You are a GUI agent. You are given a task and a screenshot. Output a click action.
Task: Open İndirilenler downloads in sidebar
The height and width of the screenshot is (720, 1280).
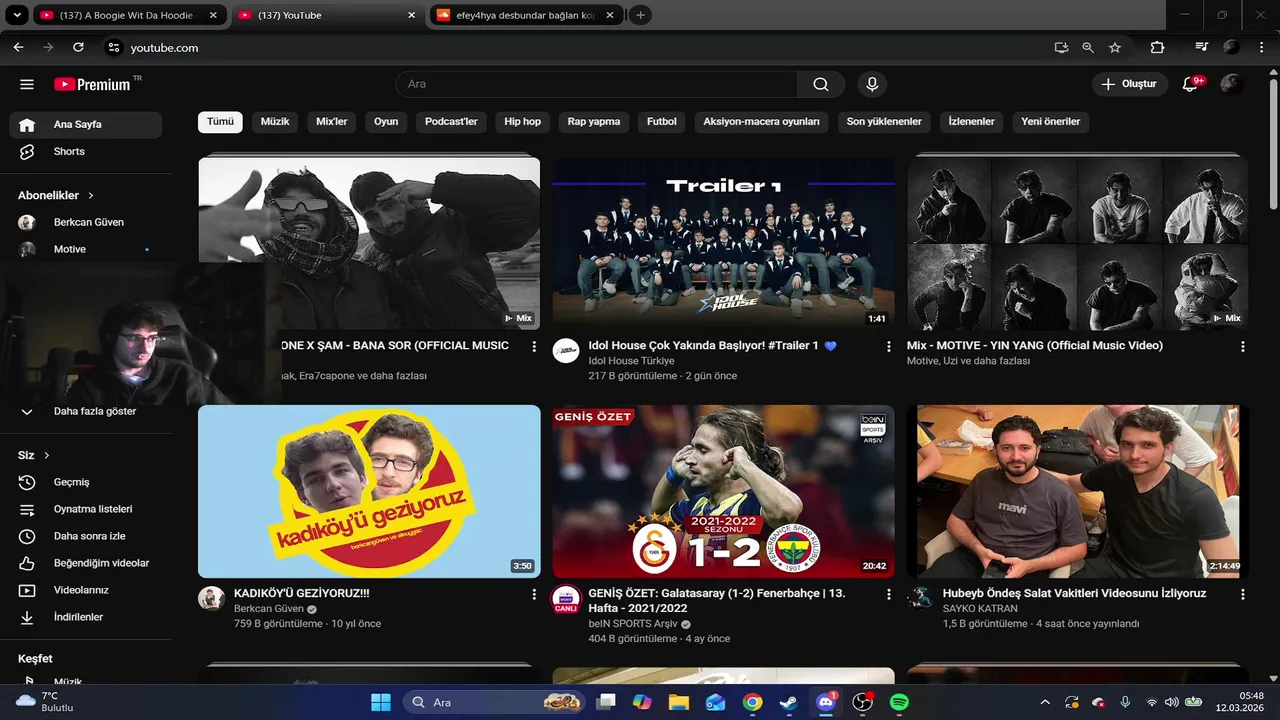coord(86,617)
